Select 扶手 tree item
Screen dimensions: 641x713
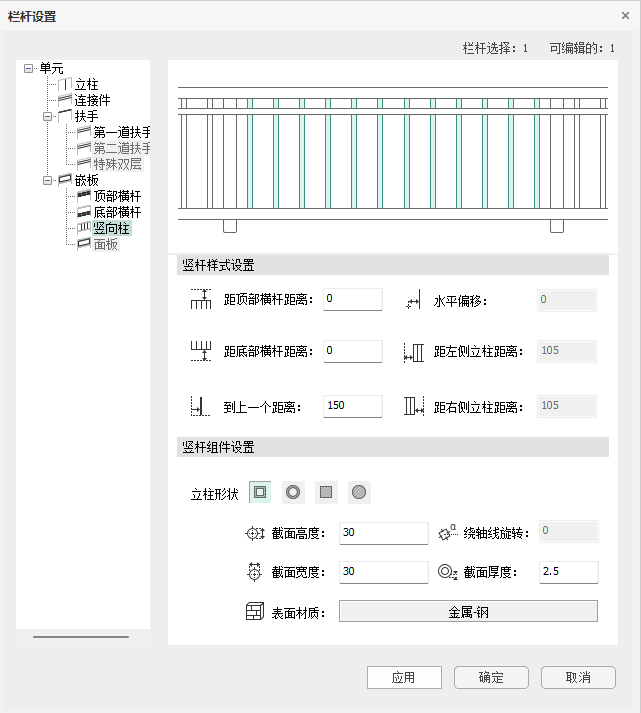pos(86,116)
